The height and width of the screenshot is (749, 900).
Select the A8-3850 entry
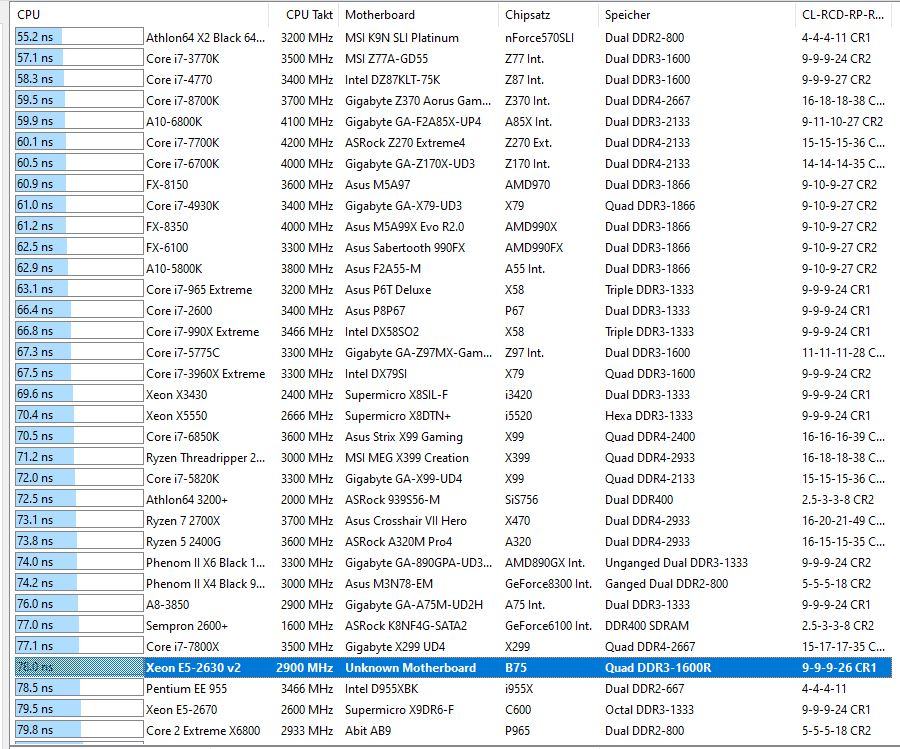pyautogui.click(x=168, y=605)
